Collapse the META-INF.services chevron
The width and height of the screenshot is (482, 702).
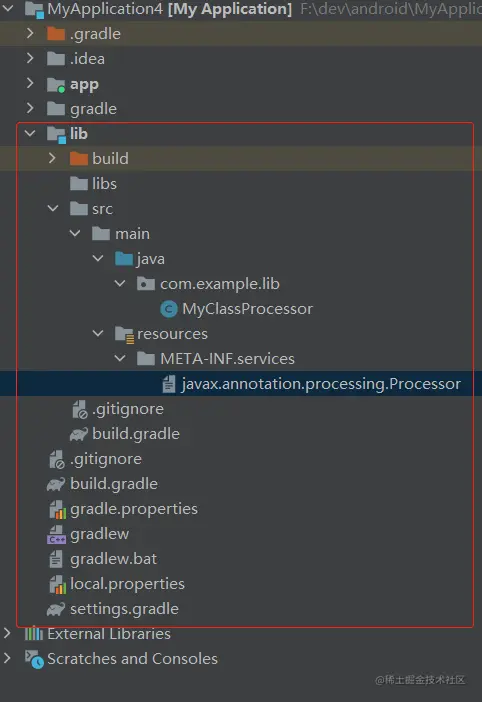120,359
